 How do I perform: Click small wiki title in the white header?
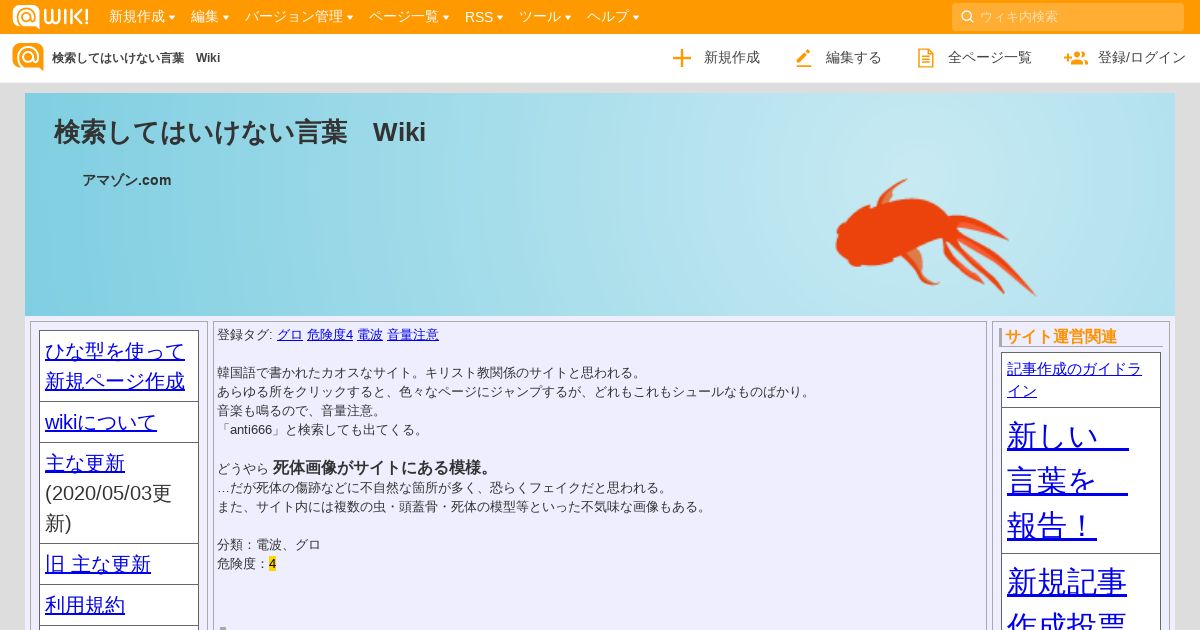click(136, 58)
